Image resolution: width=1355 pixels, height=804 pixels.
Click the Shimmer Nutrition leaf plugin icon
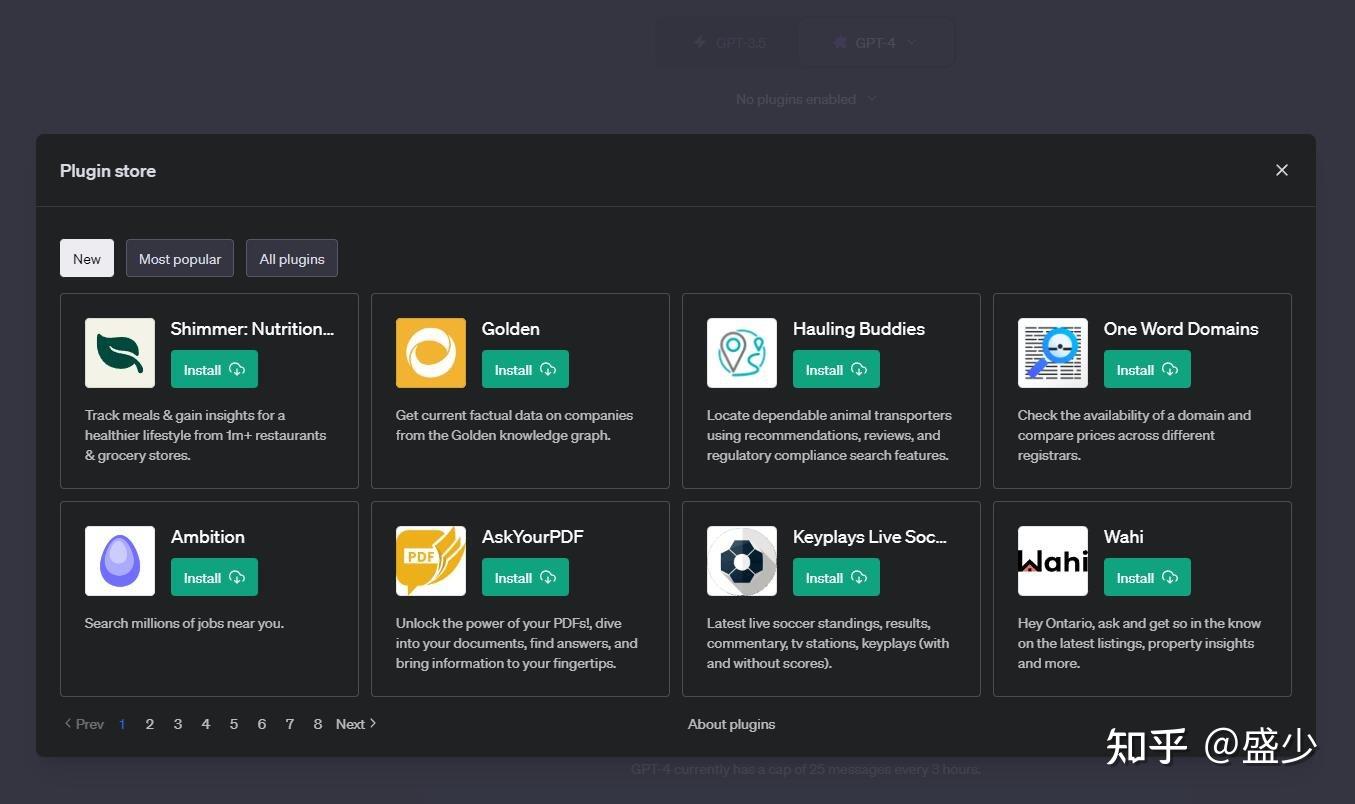pos(120,353)
